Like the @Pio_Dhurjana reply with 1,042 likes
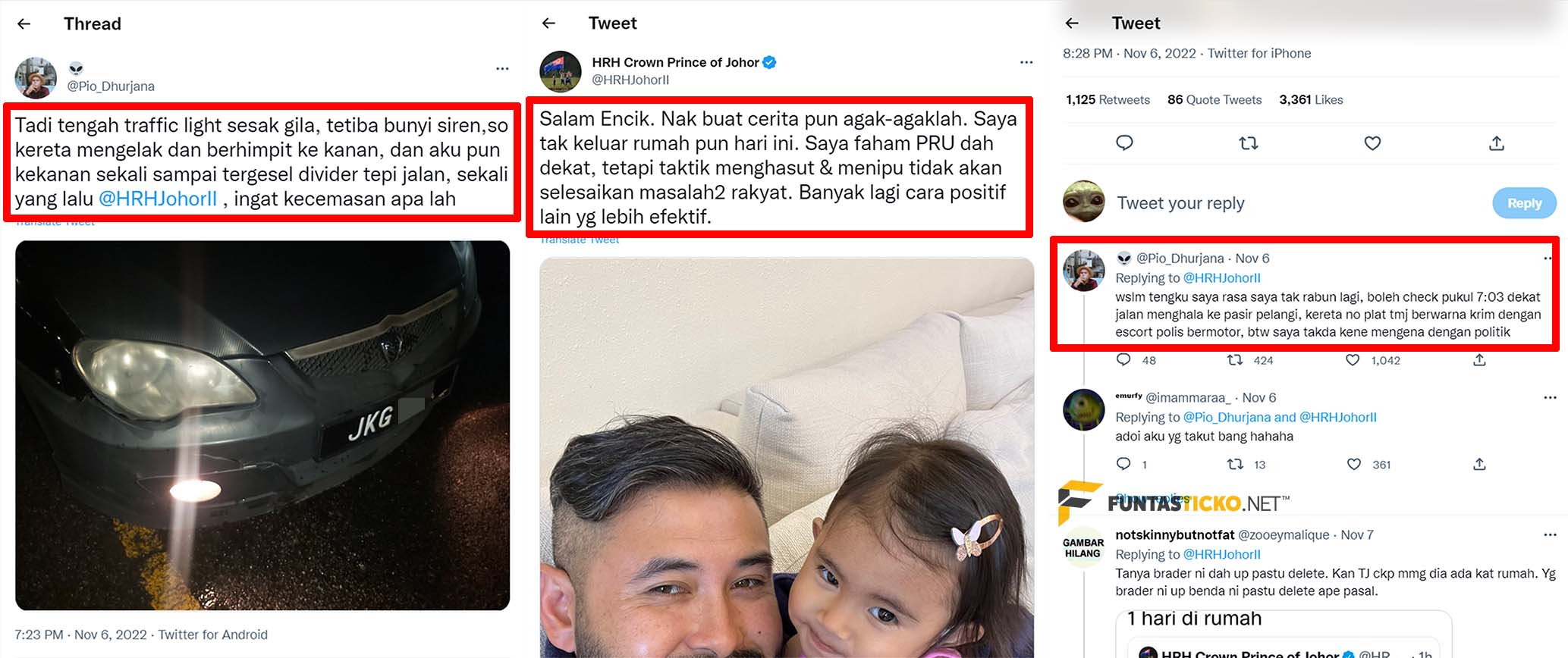This screenshot has height=658, width=1568. (x=1353, y=360)
